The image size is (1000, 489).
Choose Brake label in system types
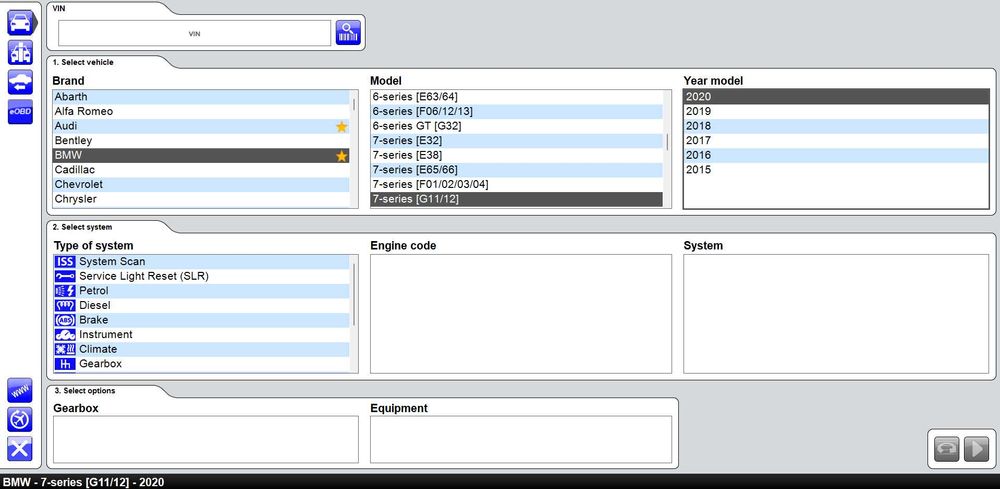pyautogui.click(x=94, y=320)
